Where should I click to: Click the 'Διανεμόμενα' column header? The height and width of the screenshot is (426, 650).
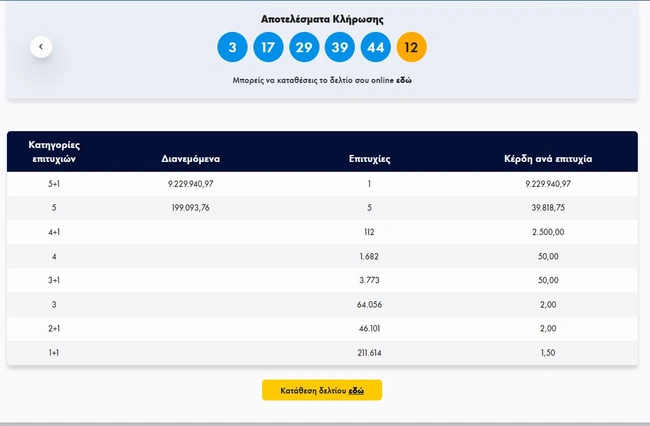click(191, 158)
